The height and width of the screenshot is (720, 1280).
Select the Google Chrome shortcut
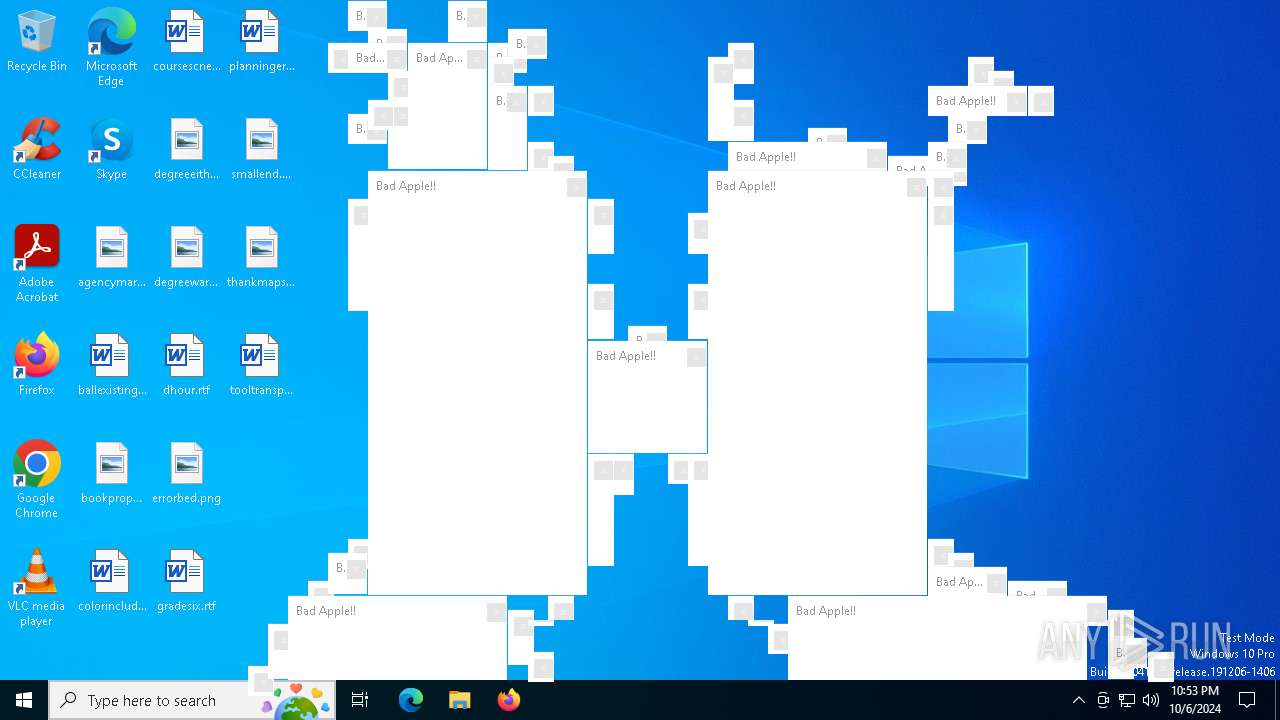[37, 480]
